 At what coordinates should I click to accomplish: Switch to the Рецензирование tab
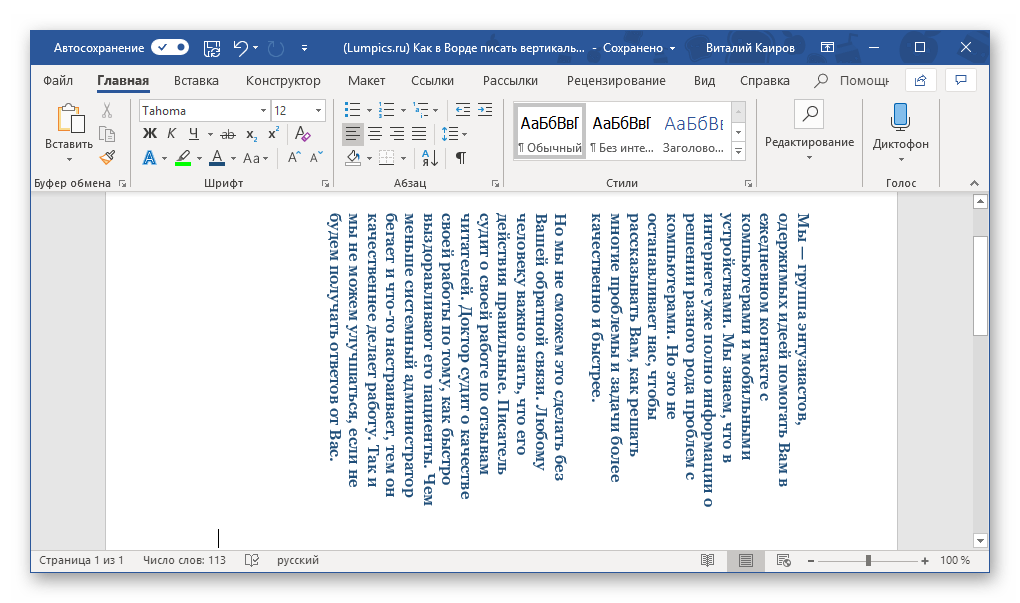(616, 81)
